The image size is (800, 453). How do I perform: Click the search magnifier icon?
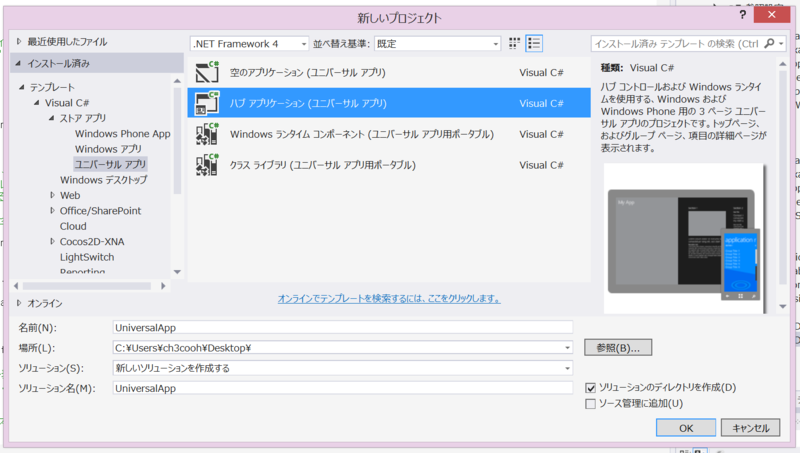[769, 43]
